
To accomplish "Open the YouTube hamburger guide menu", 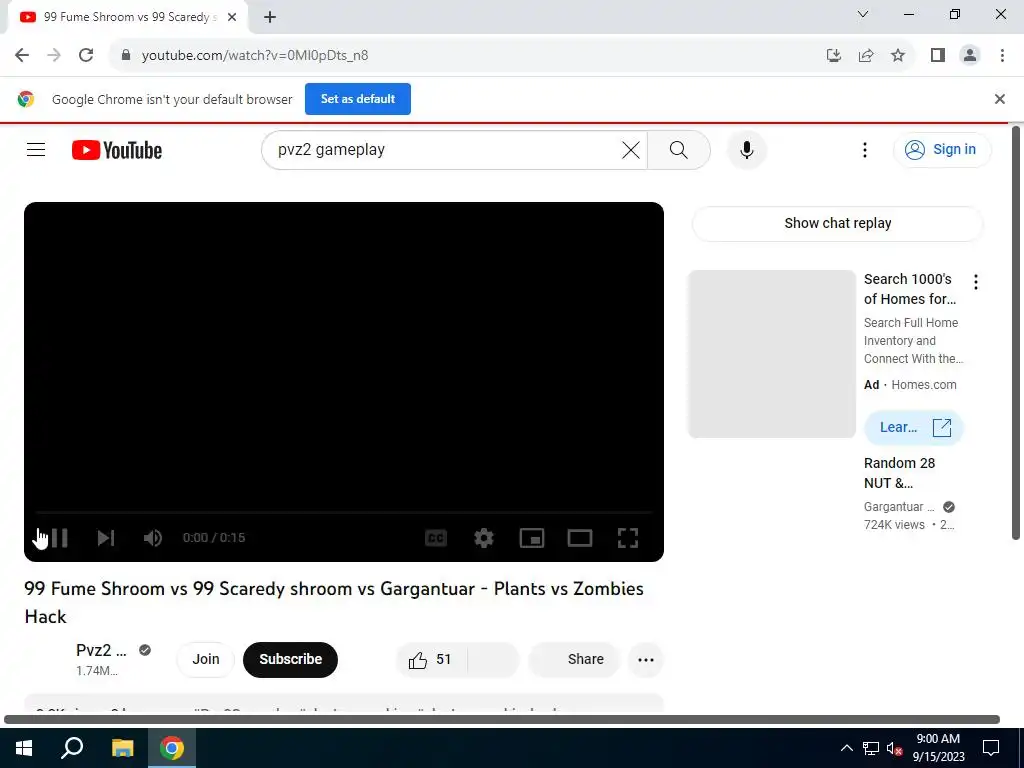I will click(36, 150).
